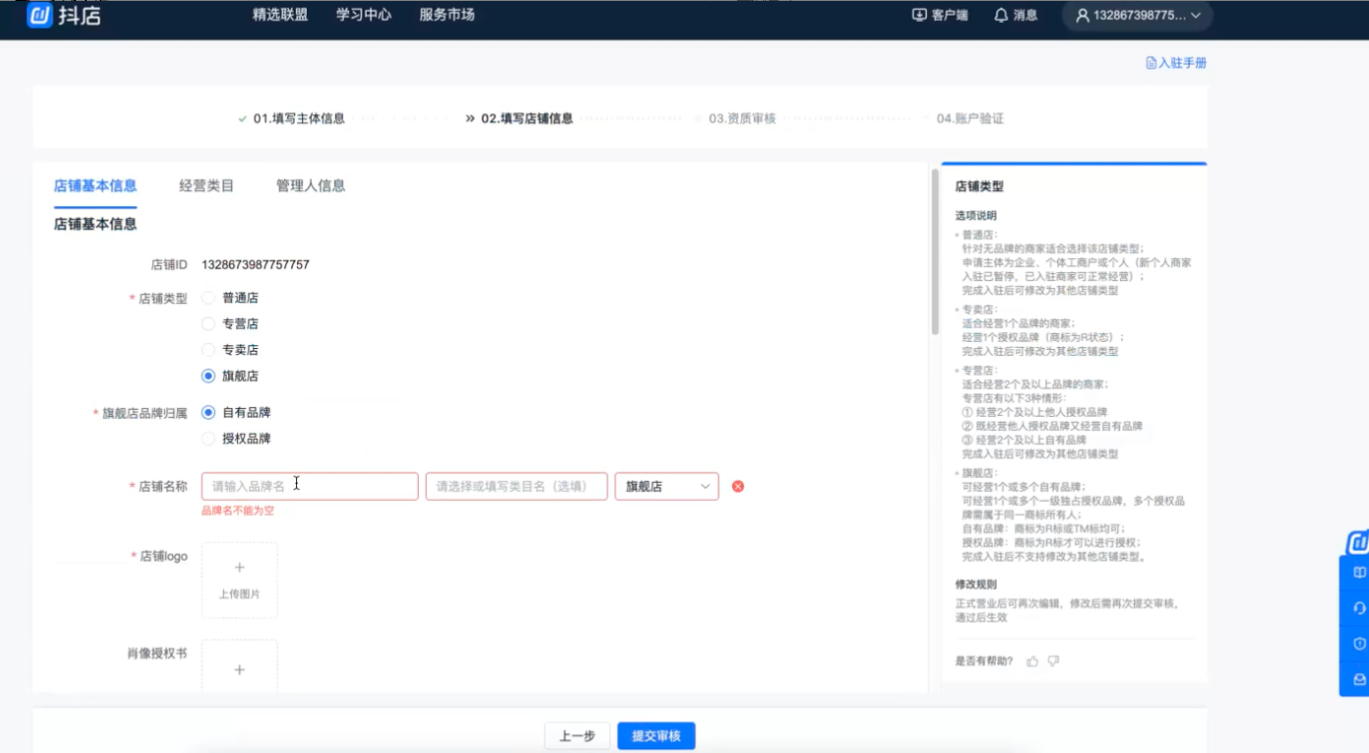The image size is (1369, 753).
Task: Open the 入驻手册 link
Action: click(x=1176, y=63)
